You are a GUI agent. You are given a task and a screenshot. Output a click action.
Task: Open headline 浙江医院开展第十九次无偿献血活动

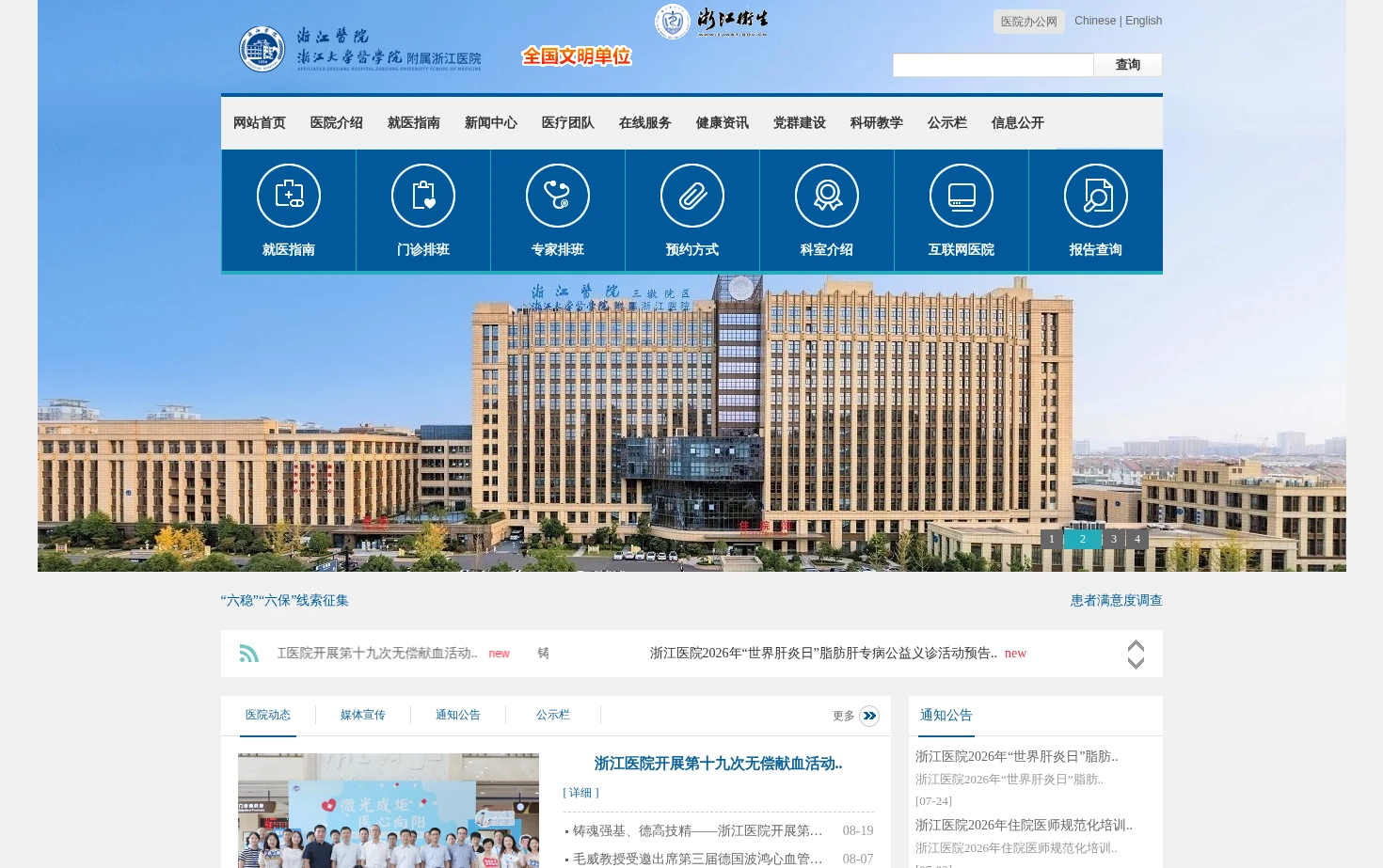tap(718, 764)
